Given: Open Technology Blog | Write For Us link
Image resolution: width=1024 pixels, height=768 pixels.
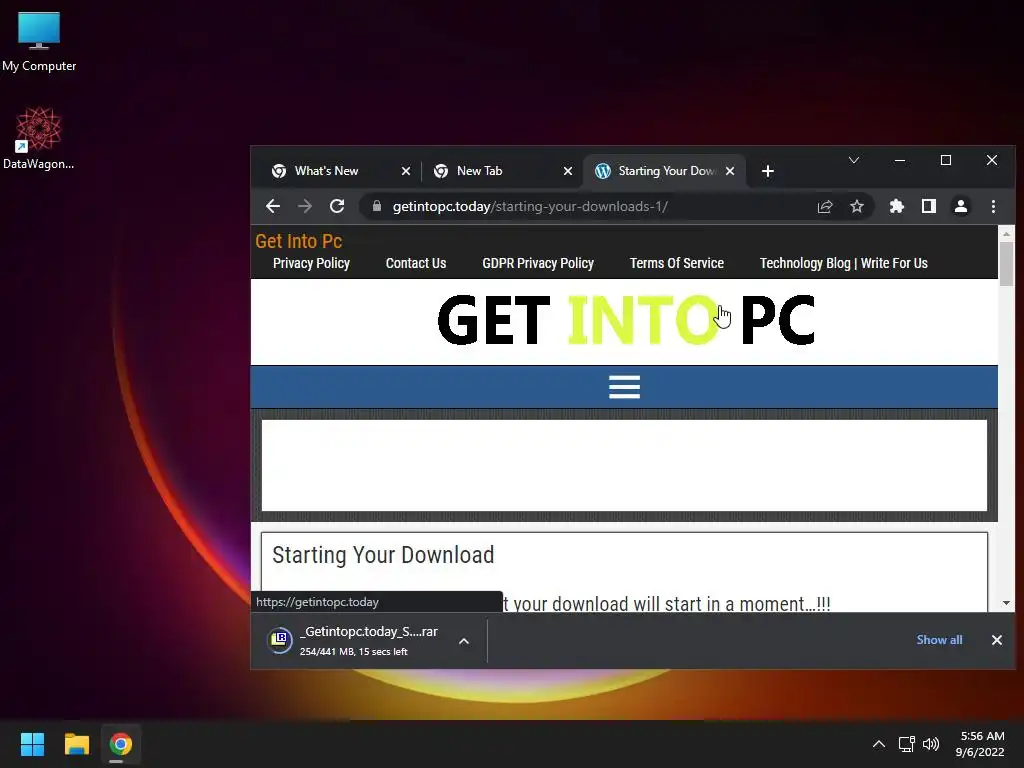Looking at the screenshot, I should point(844,263).
